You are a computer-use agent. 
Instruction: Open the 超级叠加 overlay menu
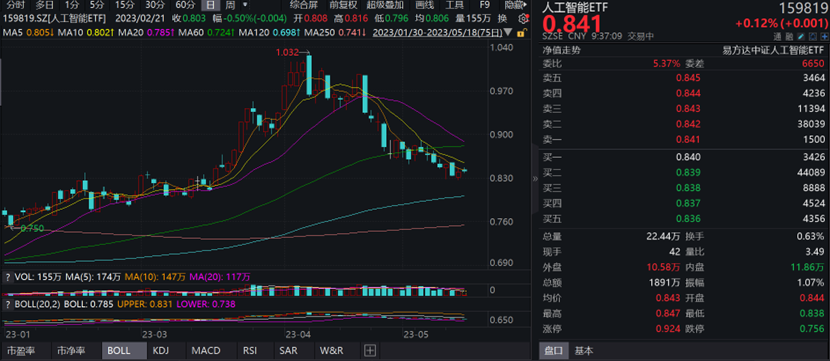click(385, 5)
